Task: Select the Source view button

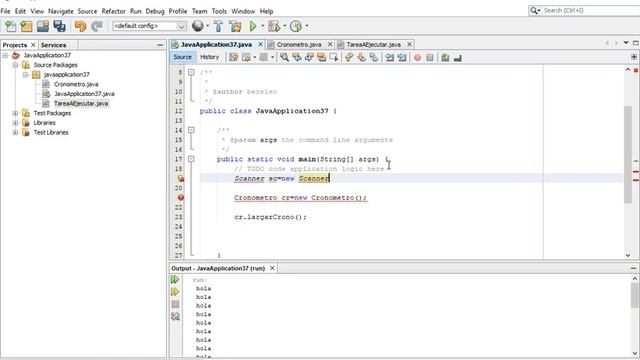Action: coord(182,57)
